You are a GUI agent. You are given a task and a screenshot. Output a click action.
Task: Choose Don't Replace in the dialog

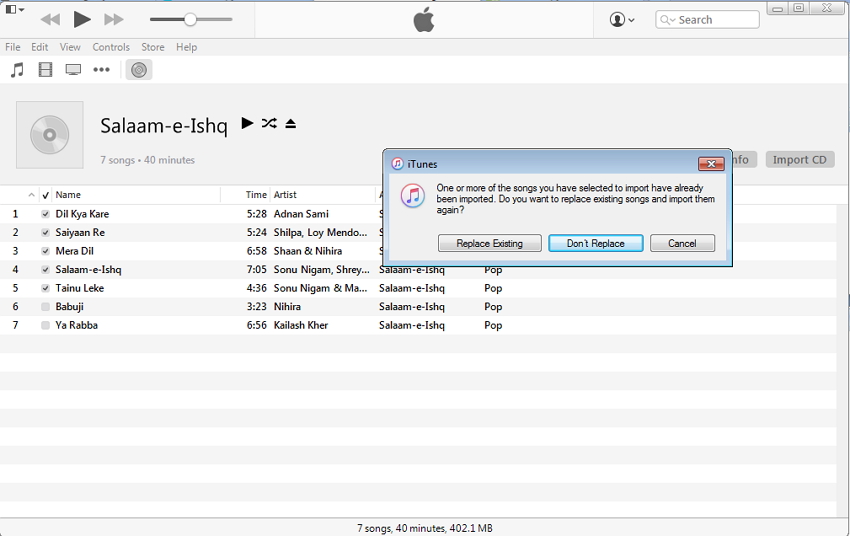click(595, 243)
